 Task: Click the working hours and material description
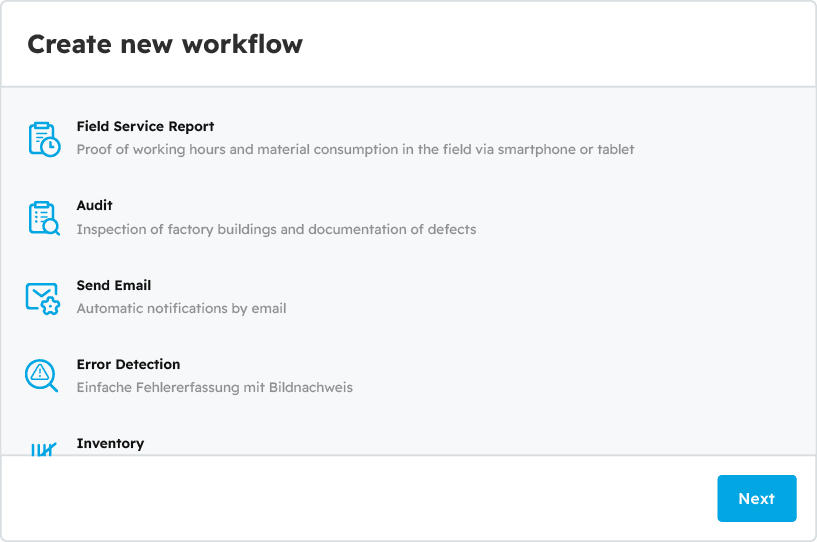click(x=355, y=149)
